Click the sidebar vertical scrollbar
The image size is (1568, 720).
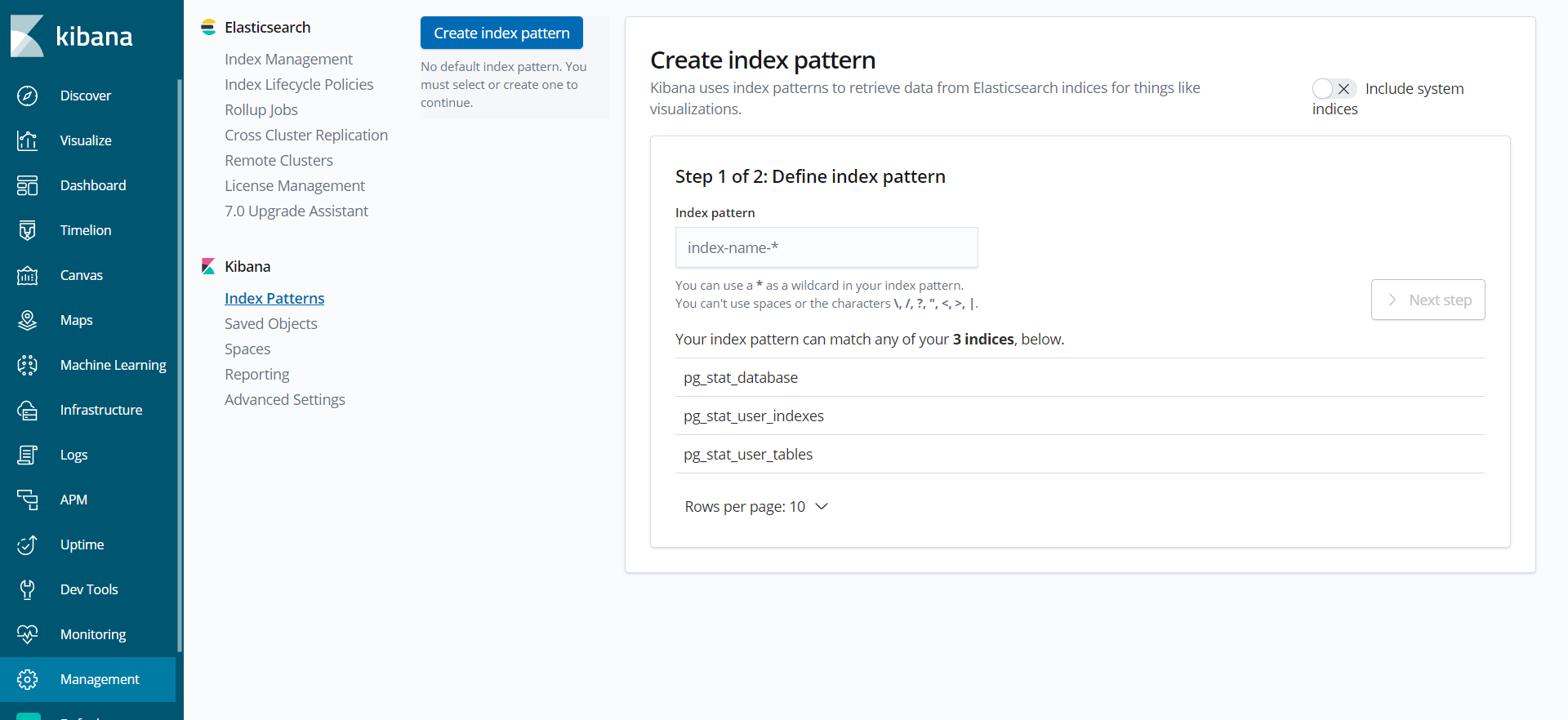point(180,366)
